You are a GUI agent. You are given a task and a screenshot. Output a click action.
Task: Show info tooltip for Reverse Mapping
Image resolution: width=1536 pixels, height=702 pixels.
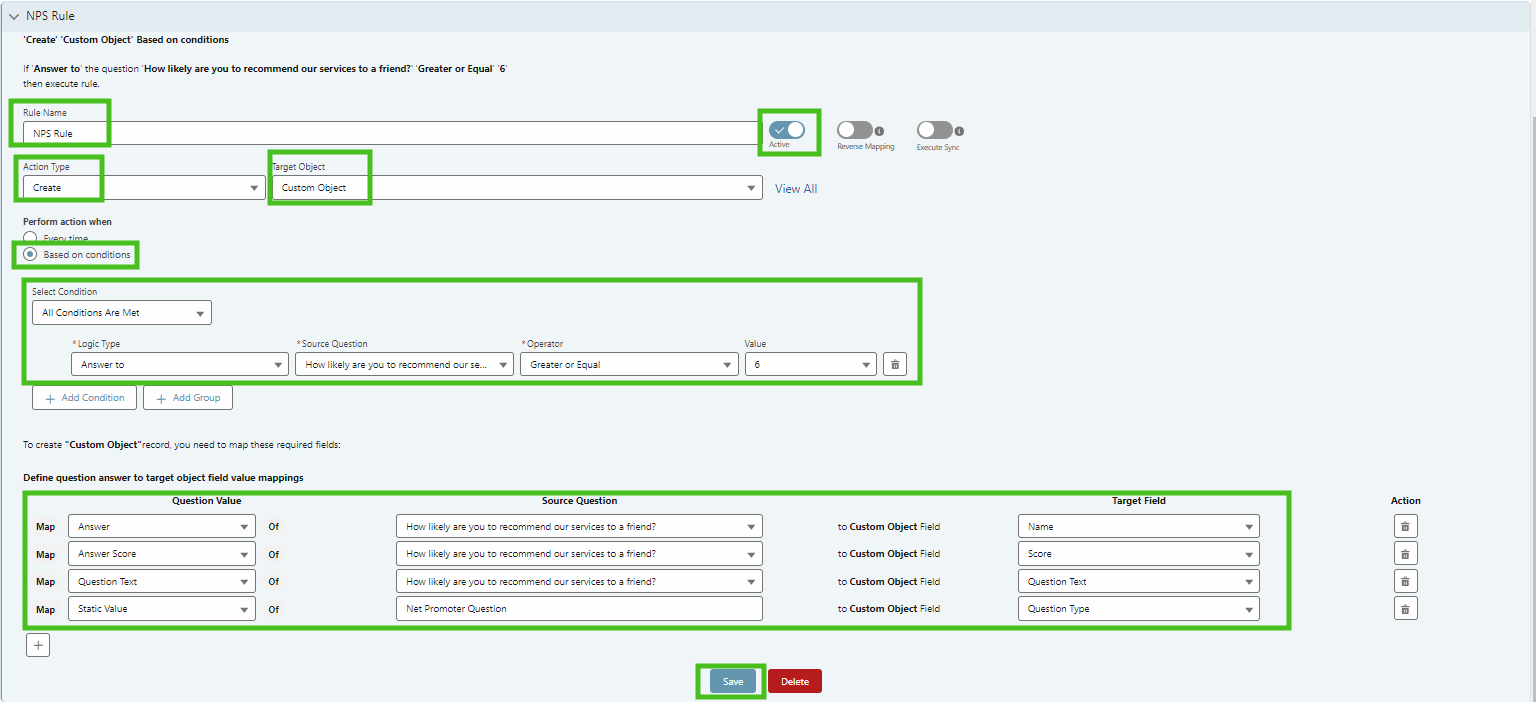pyautogui.click(x=879, y=131)
